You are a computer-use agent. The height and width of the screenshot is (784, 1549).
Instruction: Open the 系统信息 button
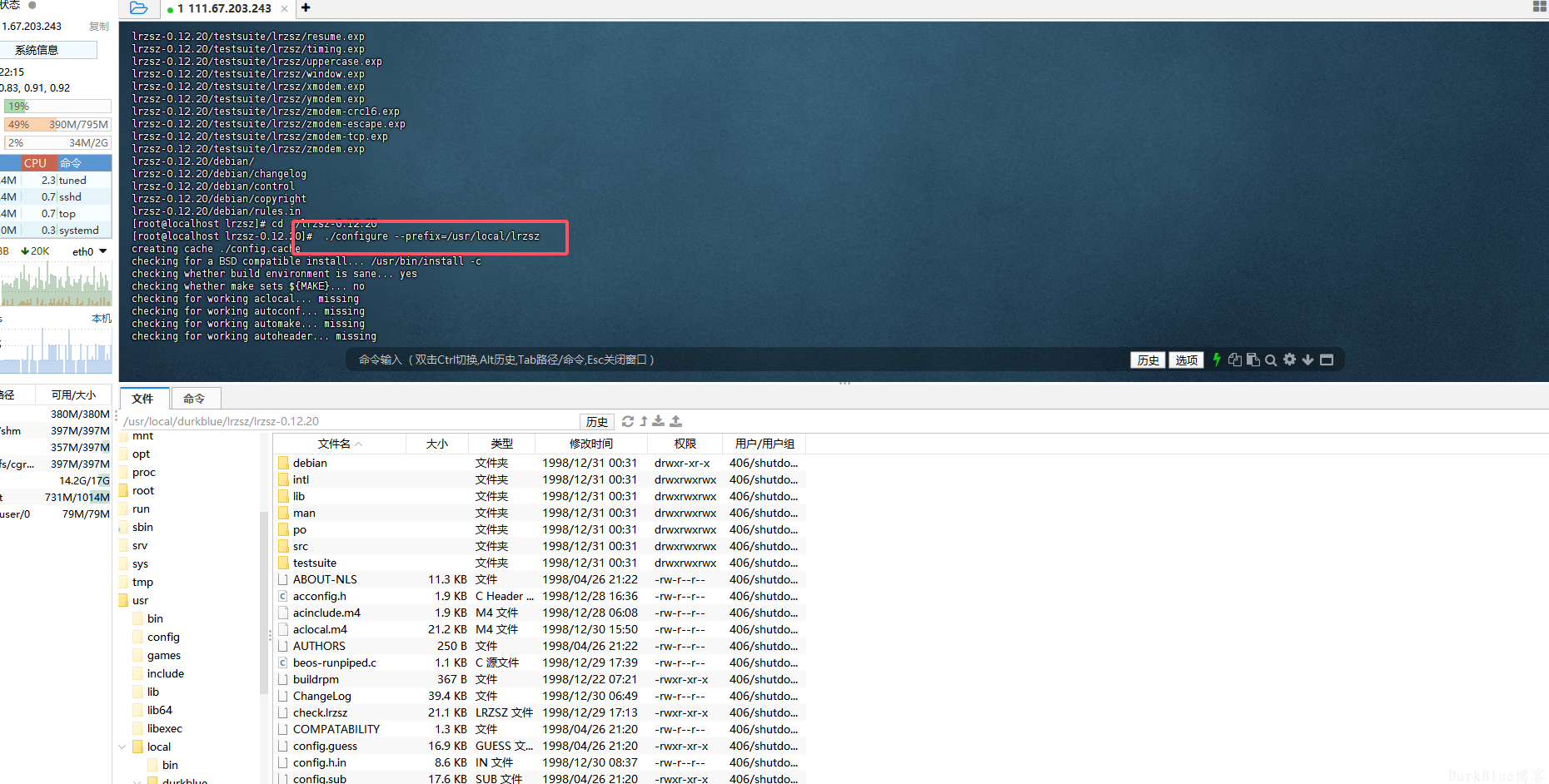(x=48, y=50)
